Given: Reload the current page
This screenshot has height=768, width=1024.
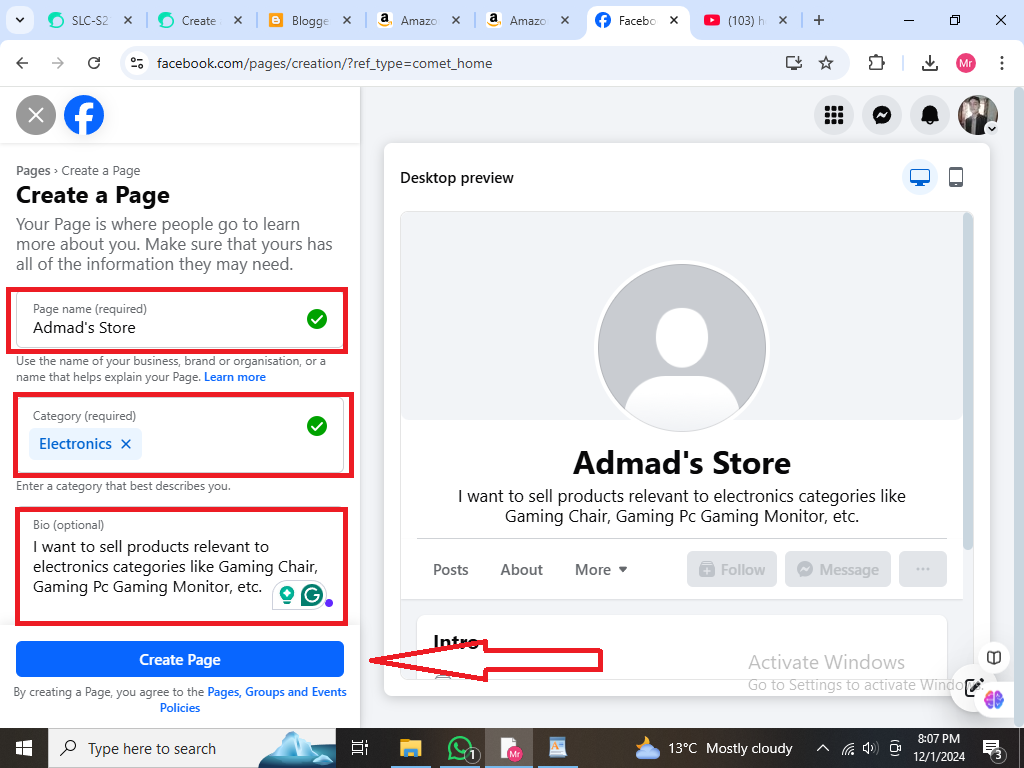Looking at the screenshot, I should click(x=94, y=63).
